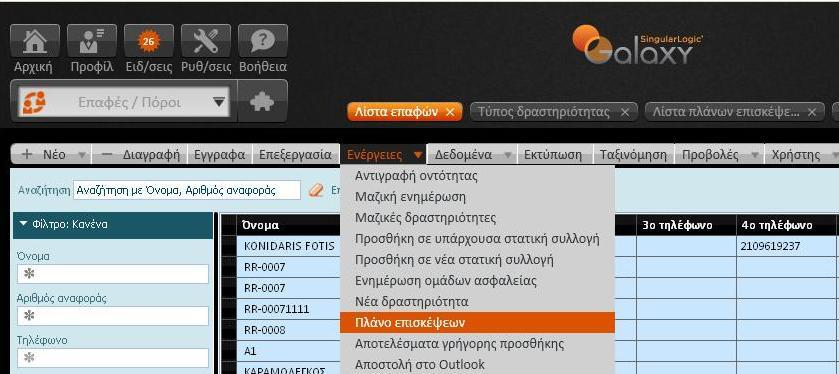Click the Τηλέφωνο filter input field
Image resolution: width=839 pixels, height=374 pixels.
[113, 358]
